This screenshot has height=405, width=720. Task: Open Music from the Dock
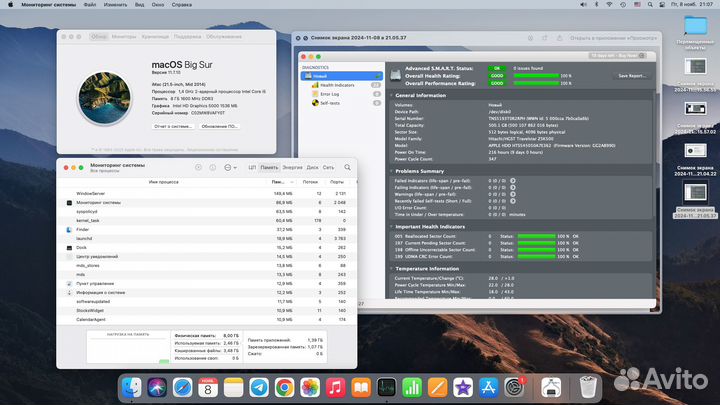[x=335, y=388]
